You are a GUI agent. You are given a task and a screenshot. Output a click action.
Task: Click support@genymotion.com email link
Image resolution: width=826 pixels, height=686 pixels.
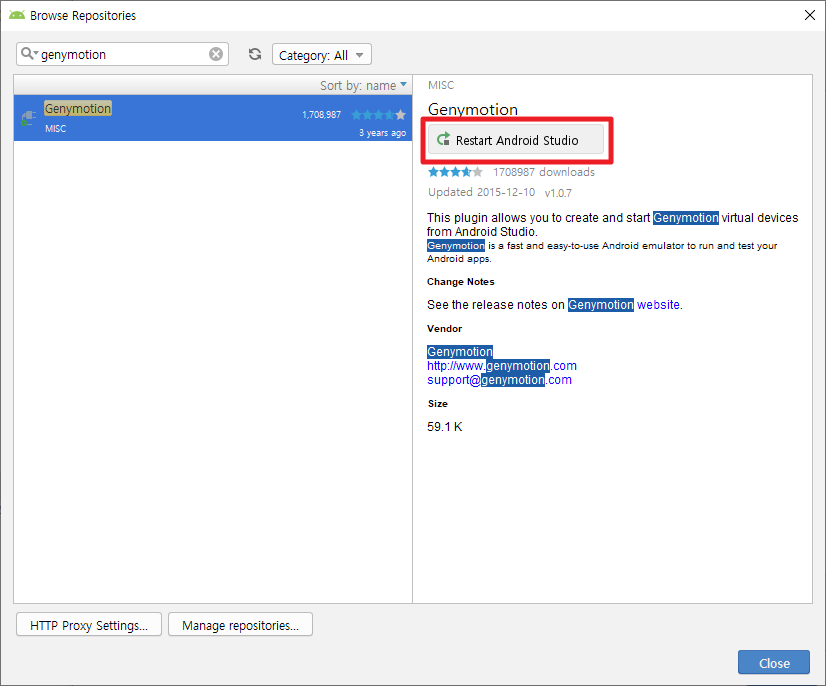coord(499,380)
